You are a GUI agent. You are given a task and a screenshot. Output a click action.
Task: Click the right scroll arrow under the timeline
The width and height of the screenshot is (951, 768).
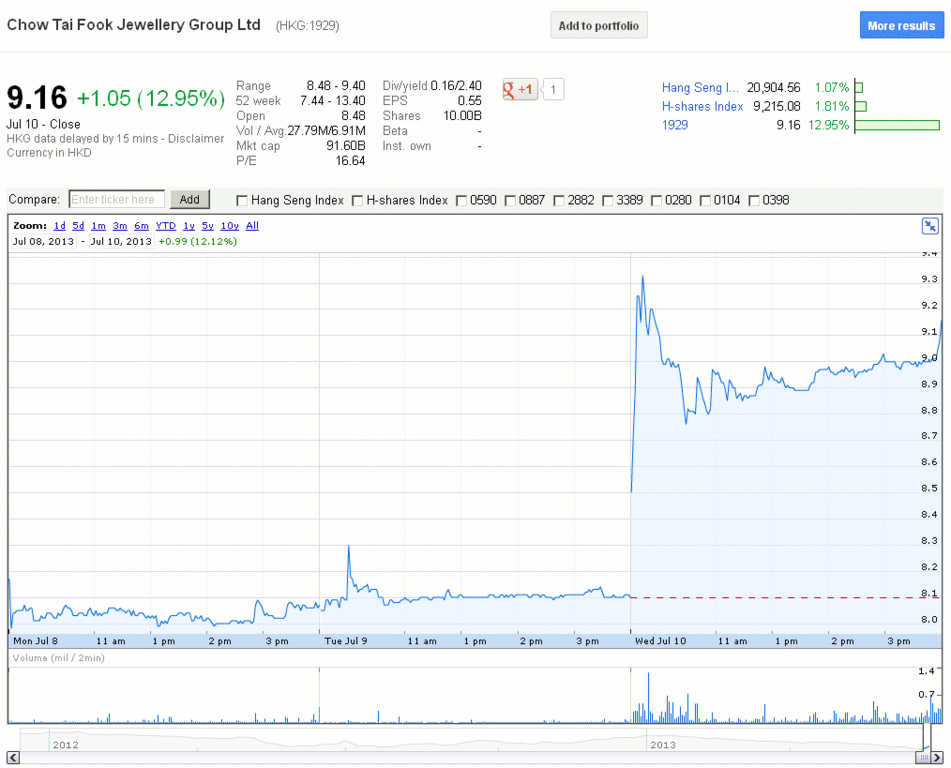[x=938, y=756]
